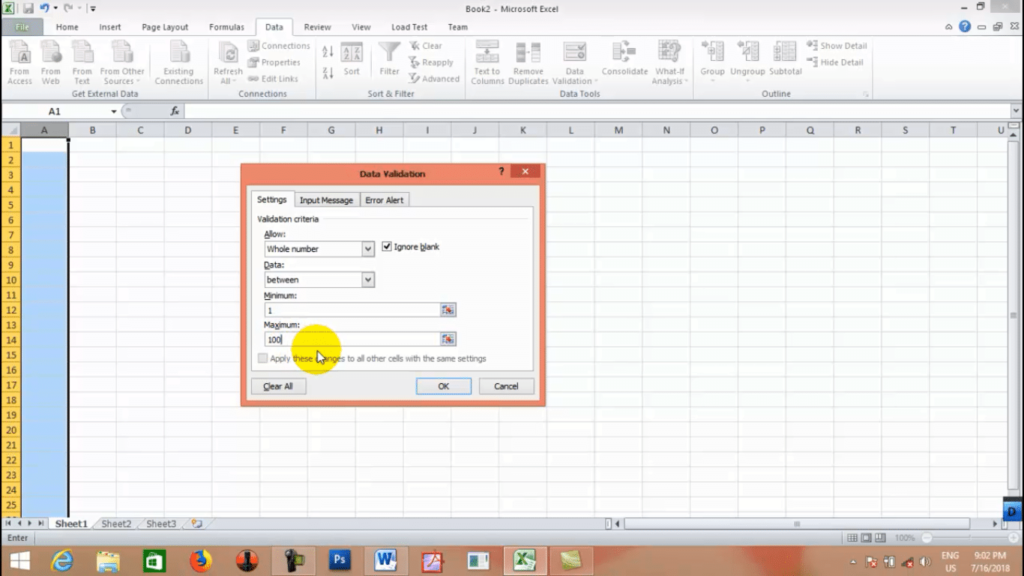
Task: Click Properties in Connections group
Action: point(274,62)
